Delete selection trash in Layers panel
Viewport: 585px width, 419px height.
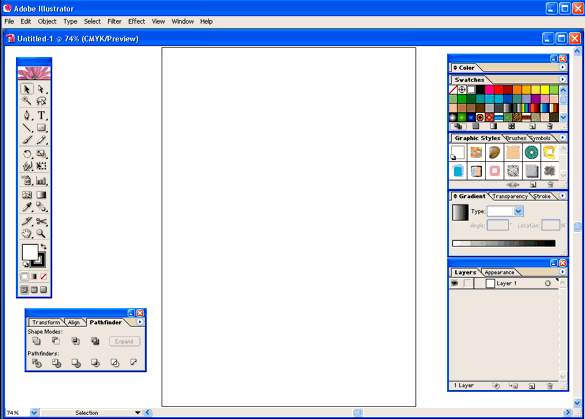tap(550, 386)
